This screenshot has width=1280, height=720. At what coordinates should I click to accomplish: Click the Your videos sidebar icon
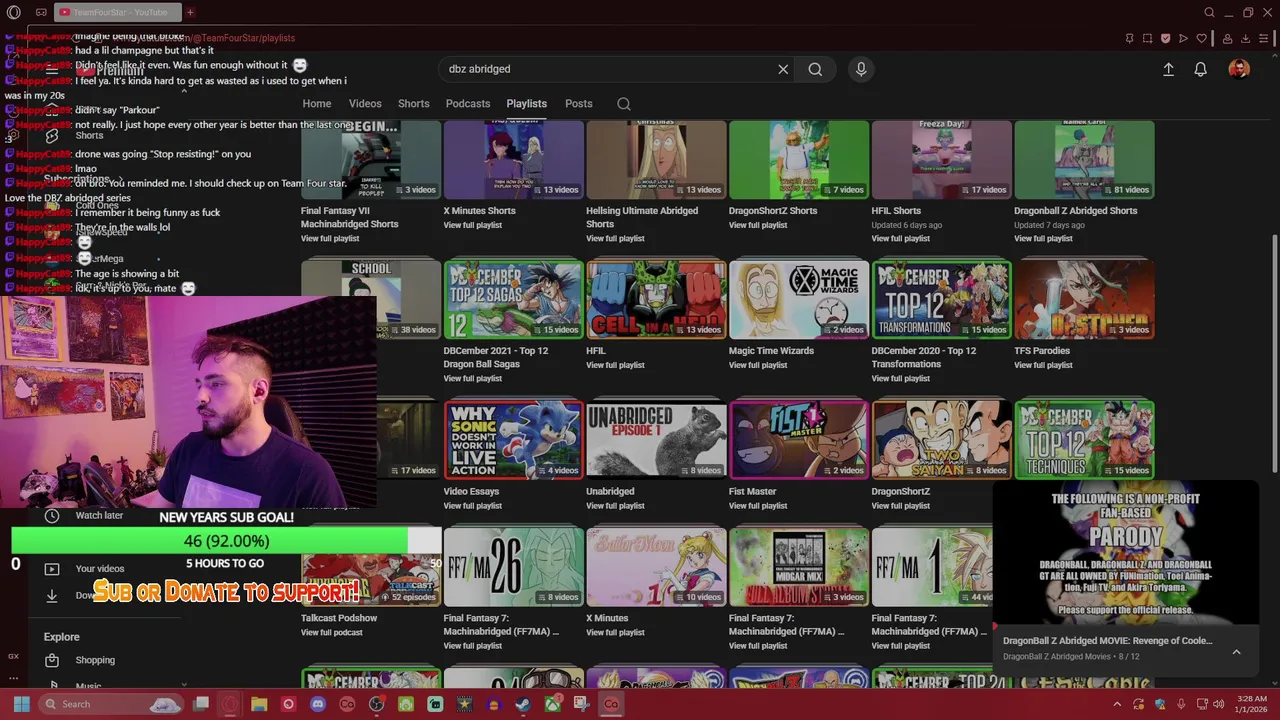pyautogui.click(x=52, y=569)
